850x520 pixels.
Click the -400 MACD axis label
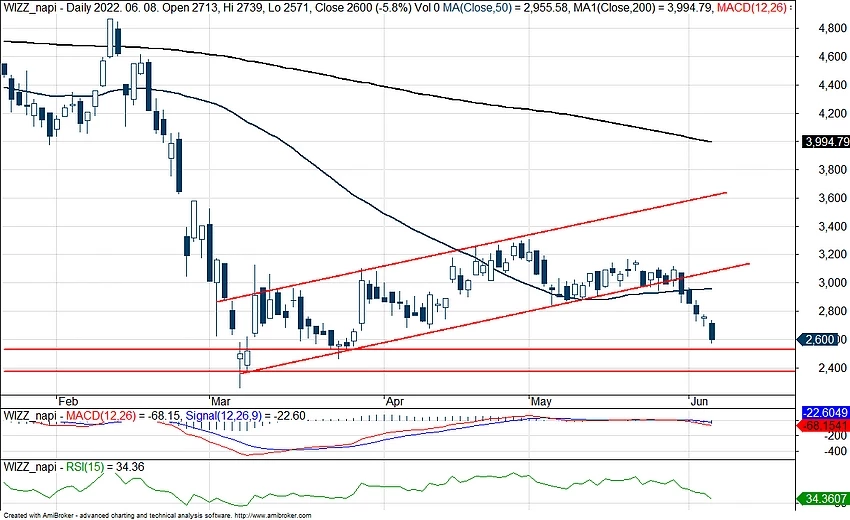[x=835, y=451]
